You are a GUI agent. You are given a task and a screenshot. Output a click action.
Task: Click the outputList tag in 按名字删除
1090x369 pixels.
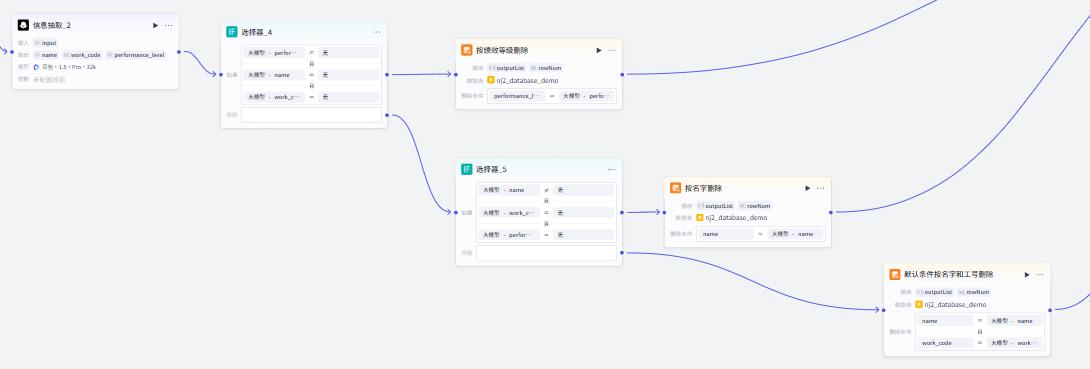[715, 205]
